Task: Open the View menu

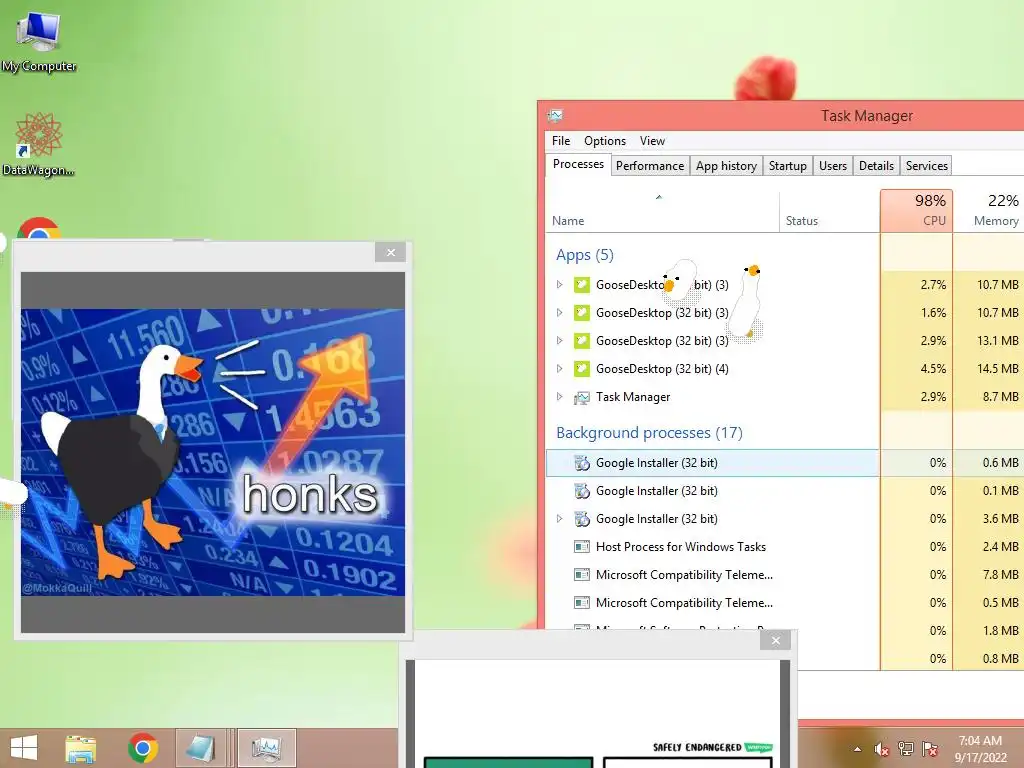Action: click(652, 141)
